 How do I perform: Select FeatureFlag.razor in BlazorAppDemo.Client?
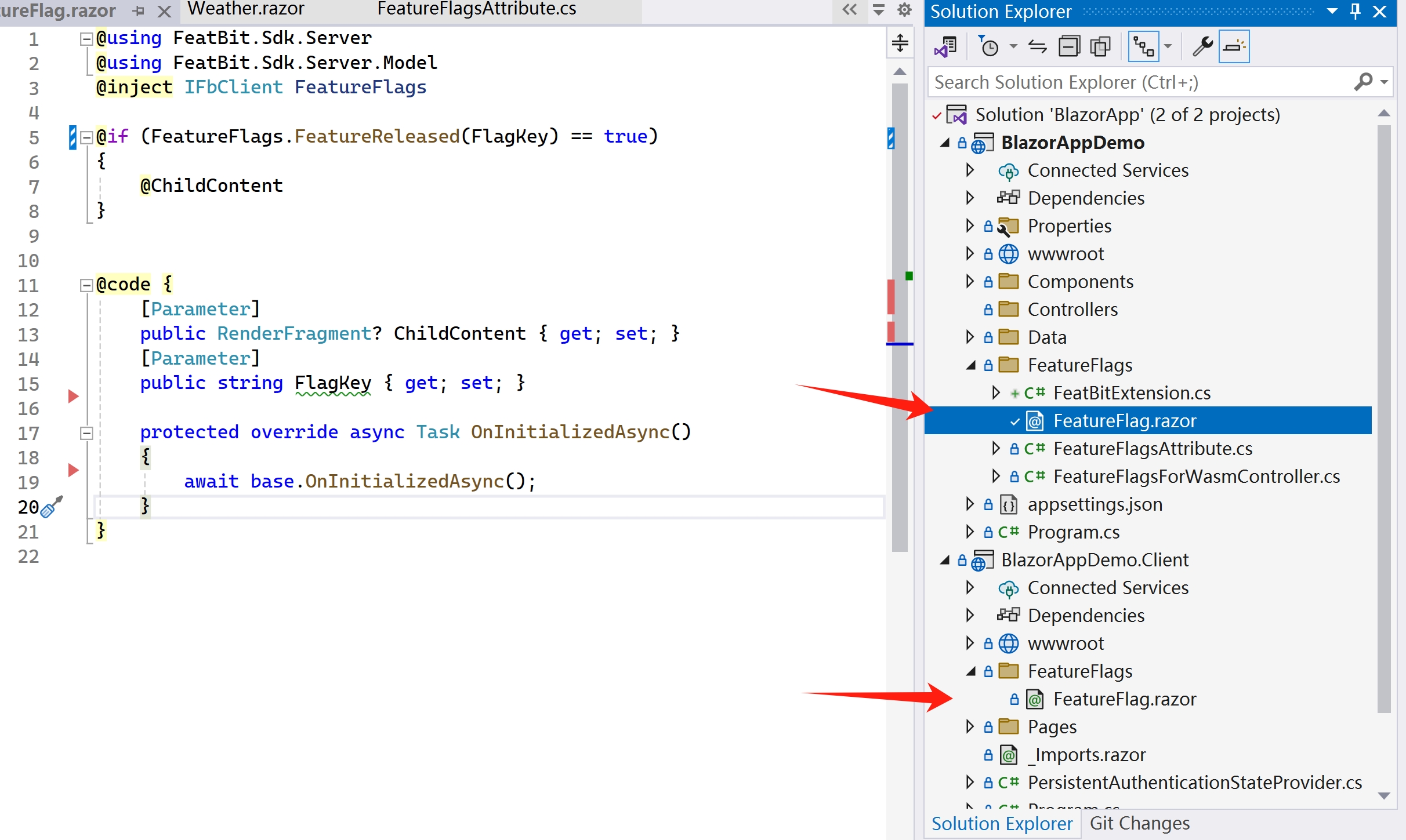coord(1124,699)
